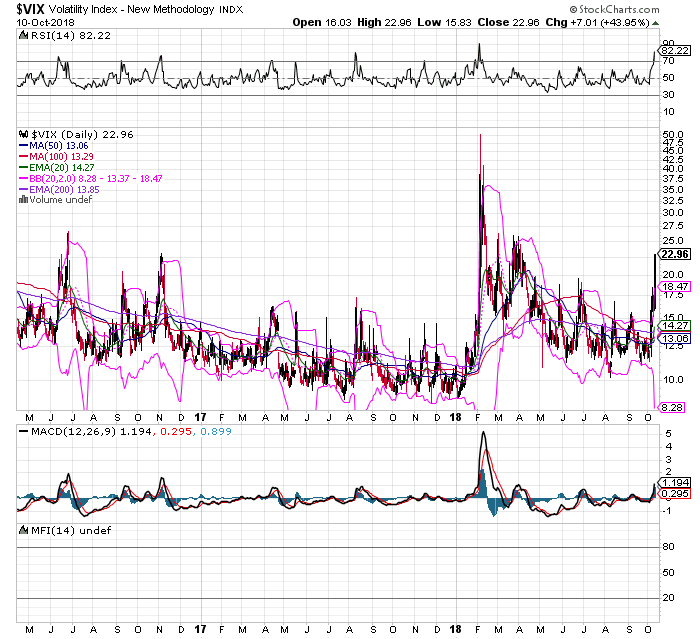Image resolution: width=700 pixels, height=639 pixels.
Task: Click the green up-triangle beside Chg value
Action: point(655,23)
